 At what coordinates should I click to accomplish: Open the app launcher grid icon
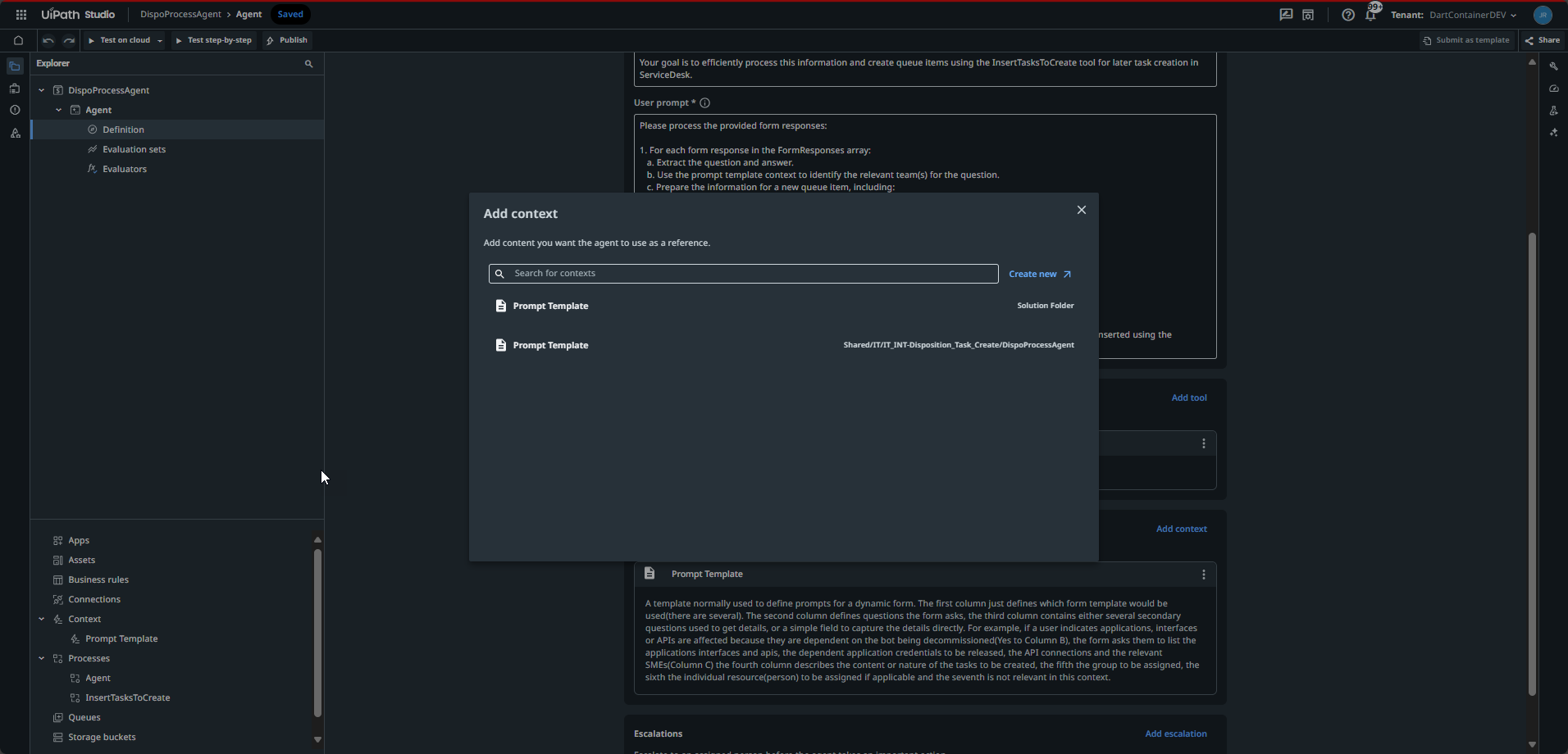pos(21,15)
